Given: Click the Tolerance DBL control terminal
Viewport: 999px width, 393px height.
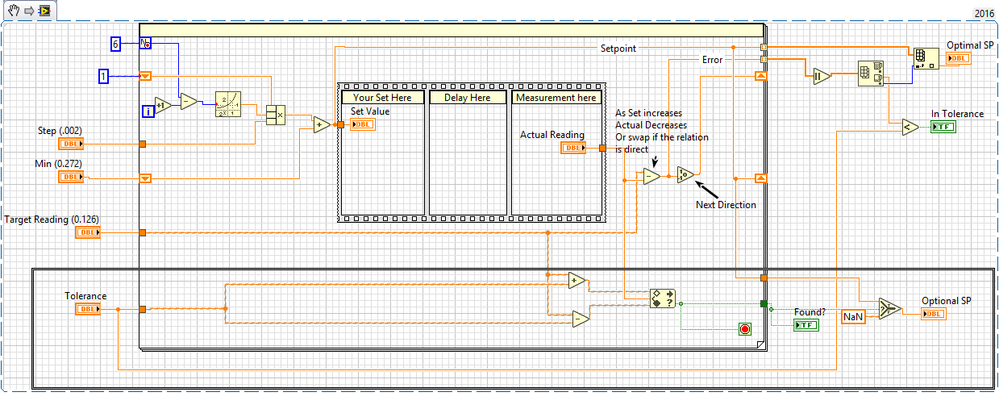Looking at the screenshot, I should [x=87, y=309].
